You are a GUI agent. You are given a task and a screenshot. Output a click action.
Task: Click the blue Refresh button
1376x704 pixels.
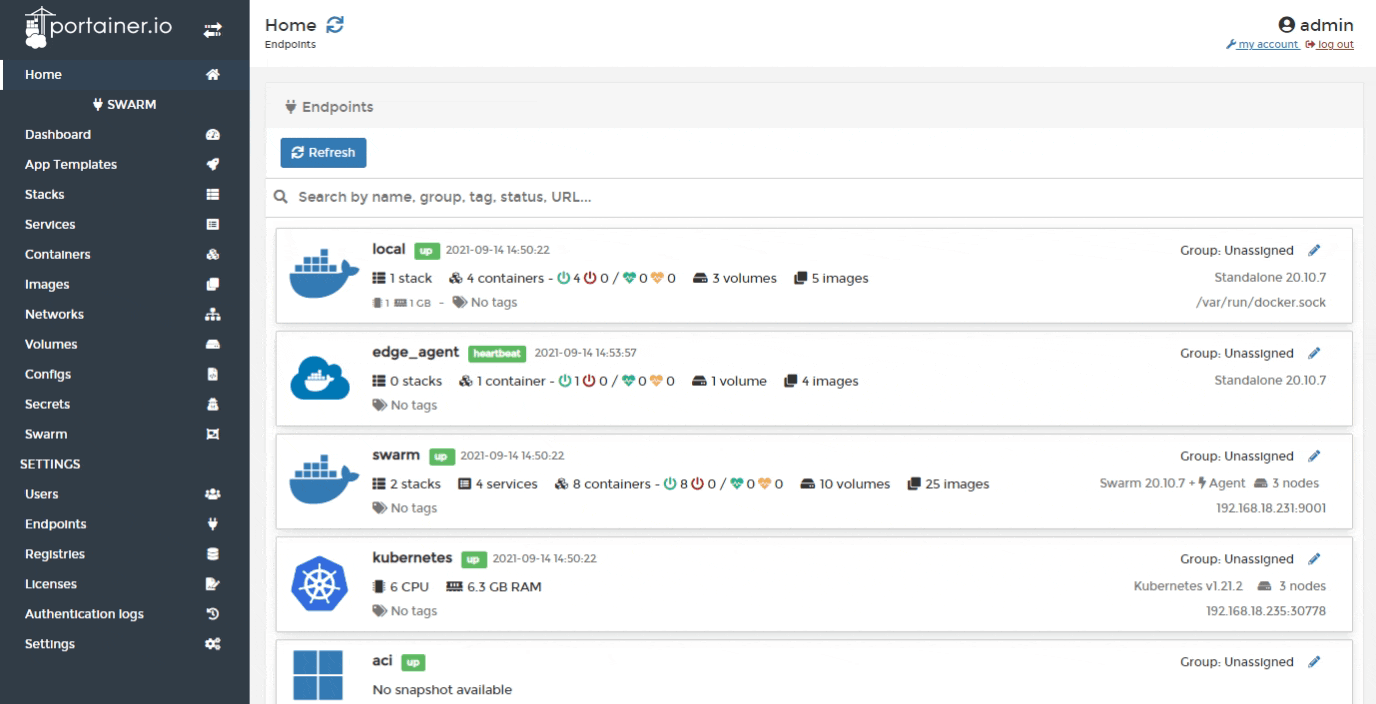point(323,153)
